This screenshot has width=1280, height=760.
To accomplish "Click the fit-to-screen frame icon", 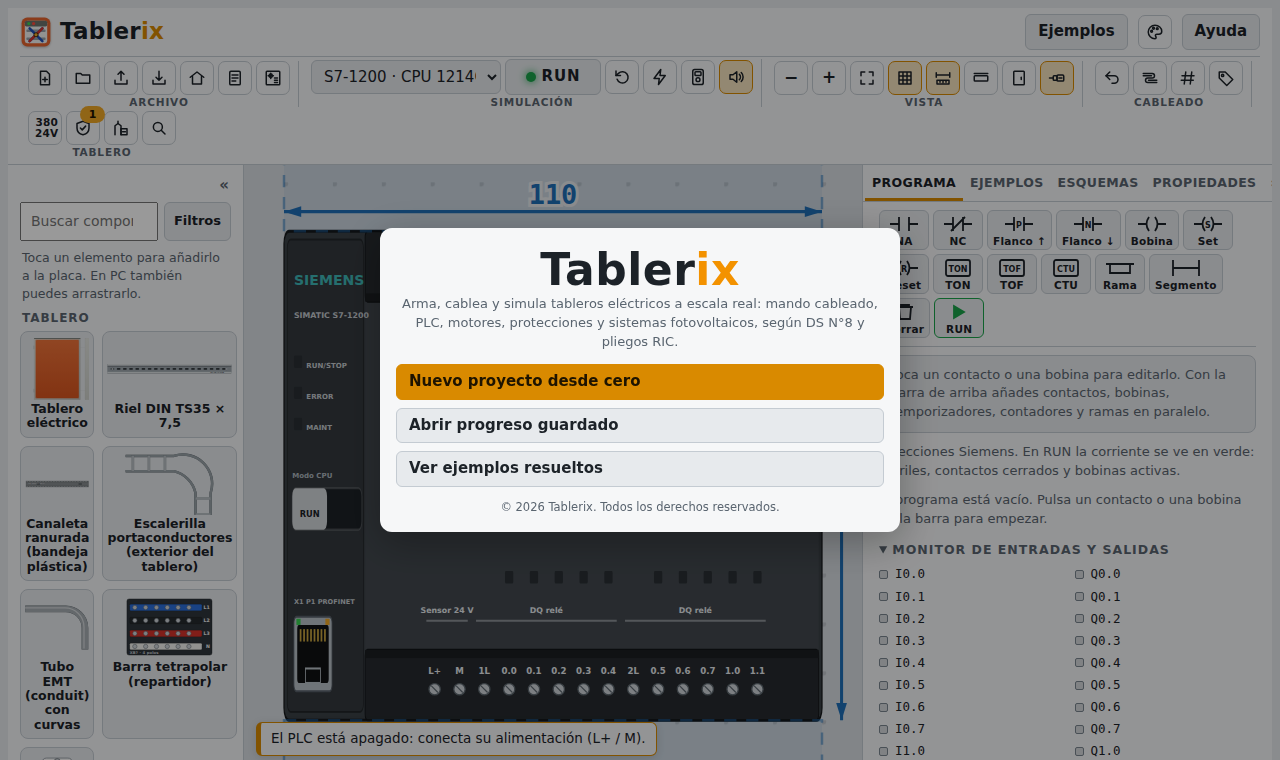I will 867,77.
